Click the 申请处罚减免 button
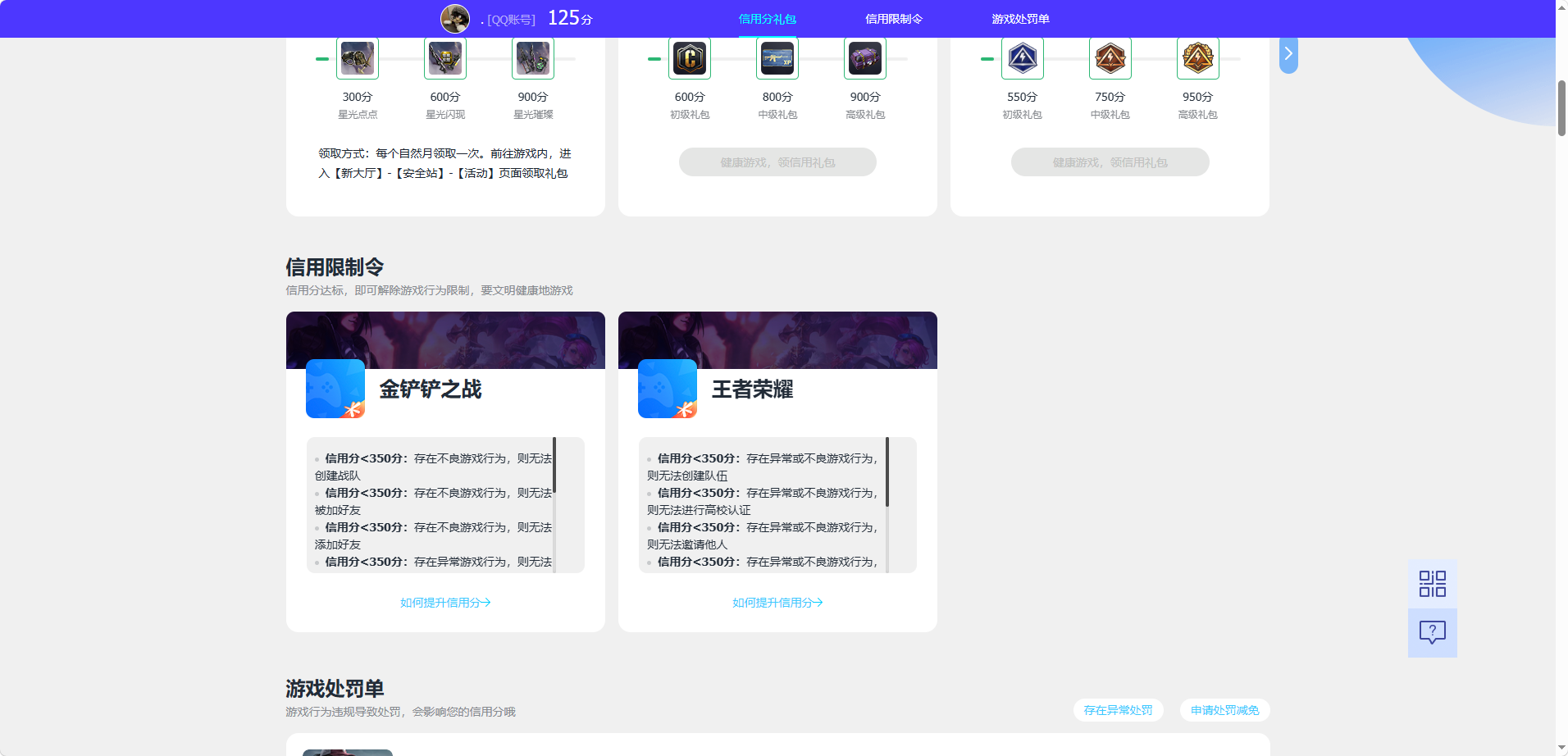 1224,710
